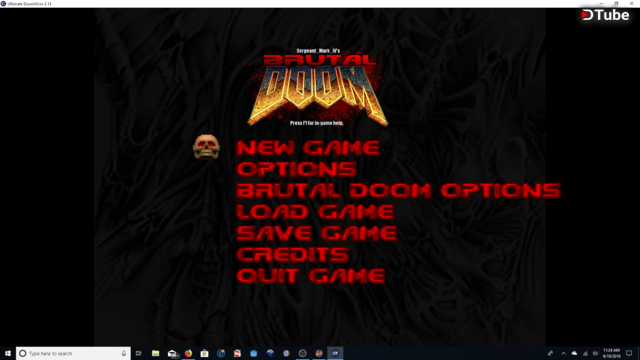Activate the microphone in the search box
The image size is (640, 360).
tap(124, 353)
